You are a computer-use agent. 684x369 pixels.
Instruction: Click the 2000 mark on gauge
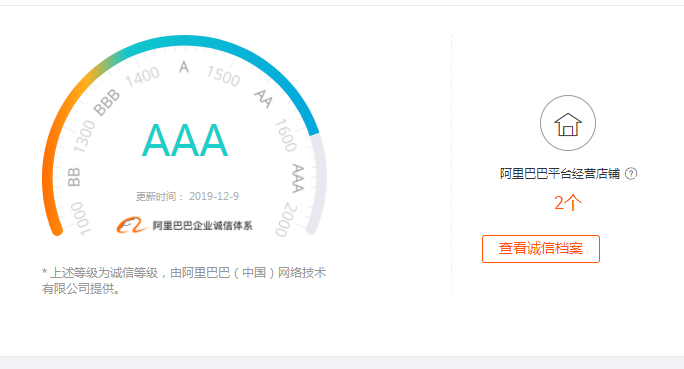pyautogui.click(x=286, y=219)
